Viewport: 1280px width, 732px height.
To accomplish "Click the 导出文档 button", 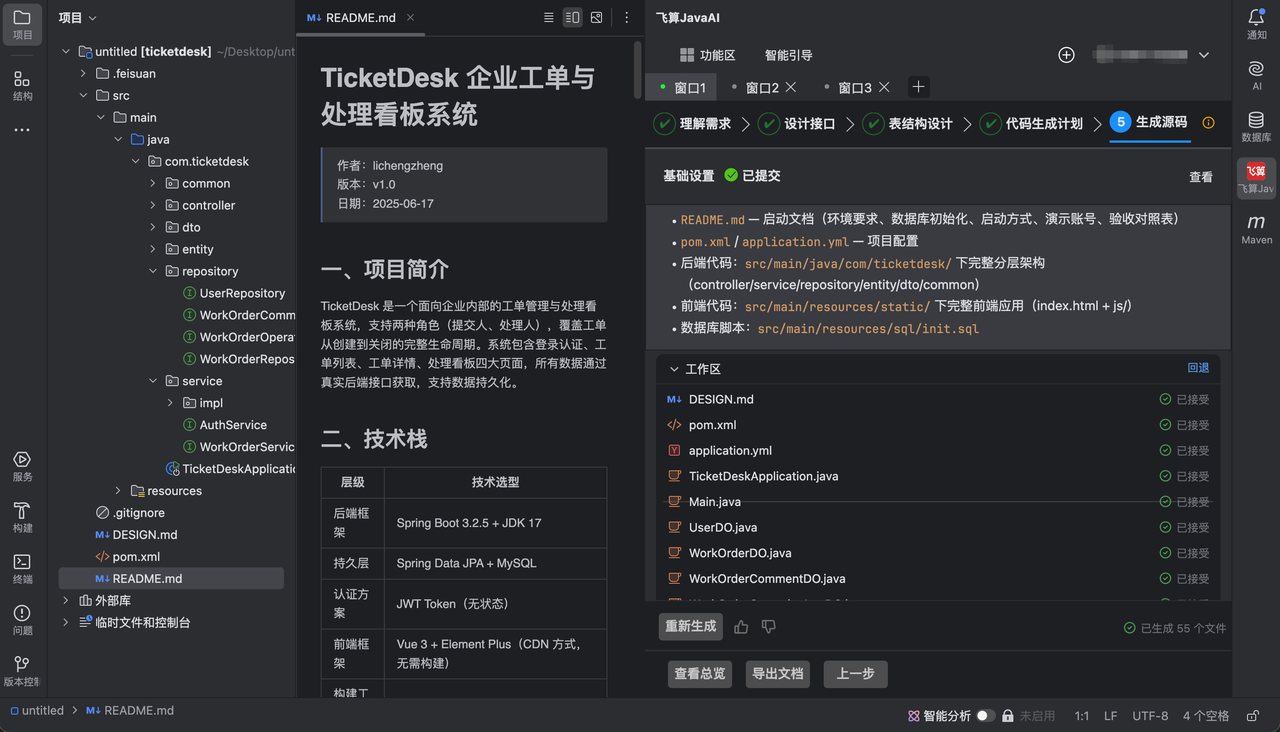I will click(778, 674).
